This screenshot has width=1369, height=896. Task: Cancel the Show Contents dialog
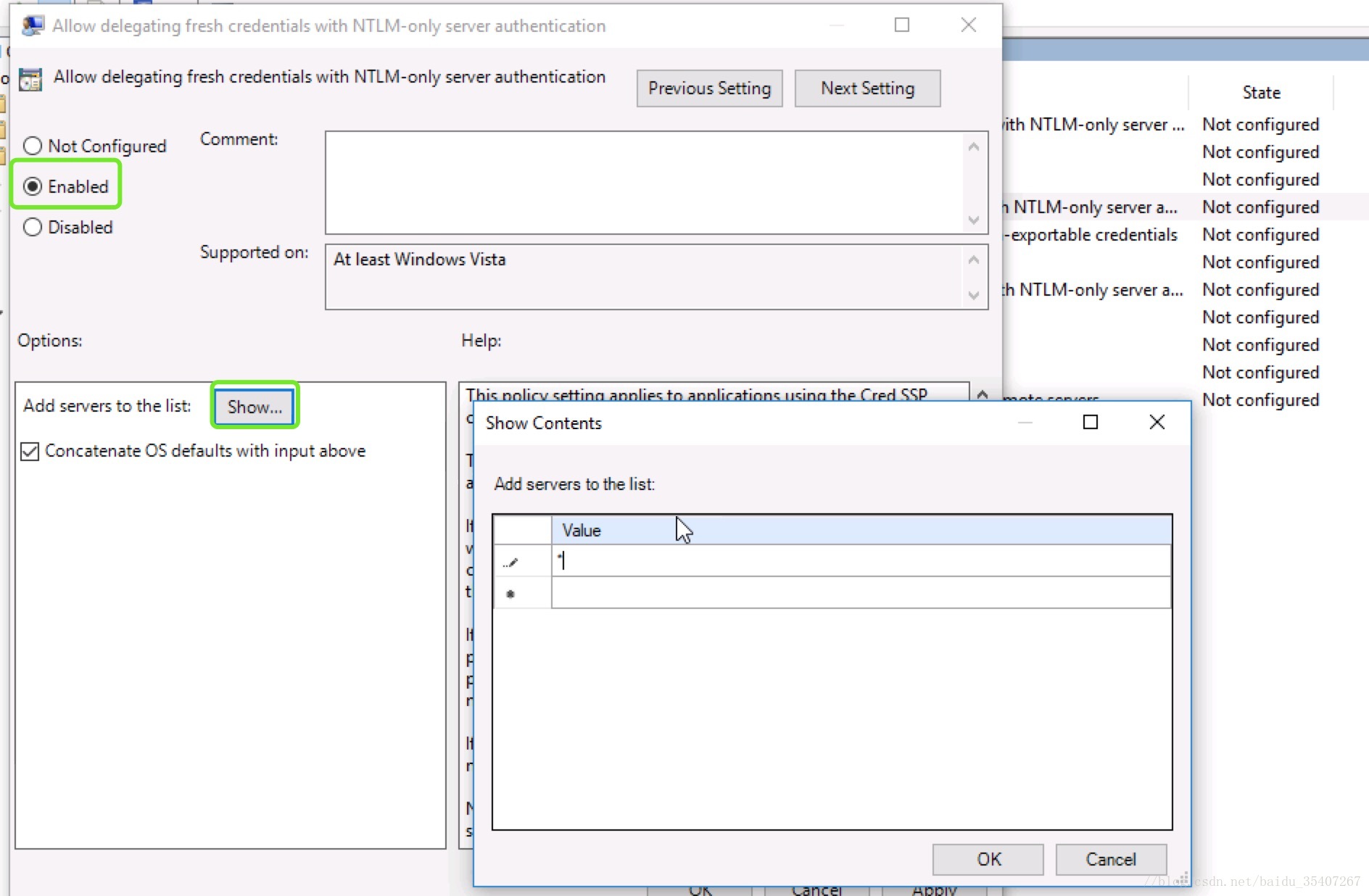(x=1111, y=859)
